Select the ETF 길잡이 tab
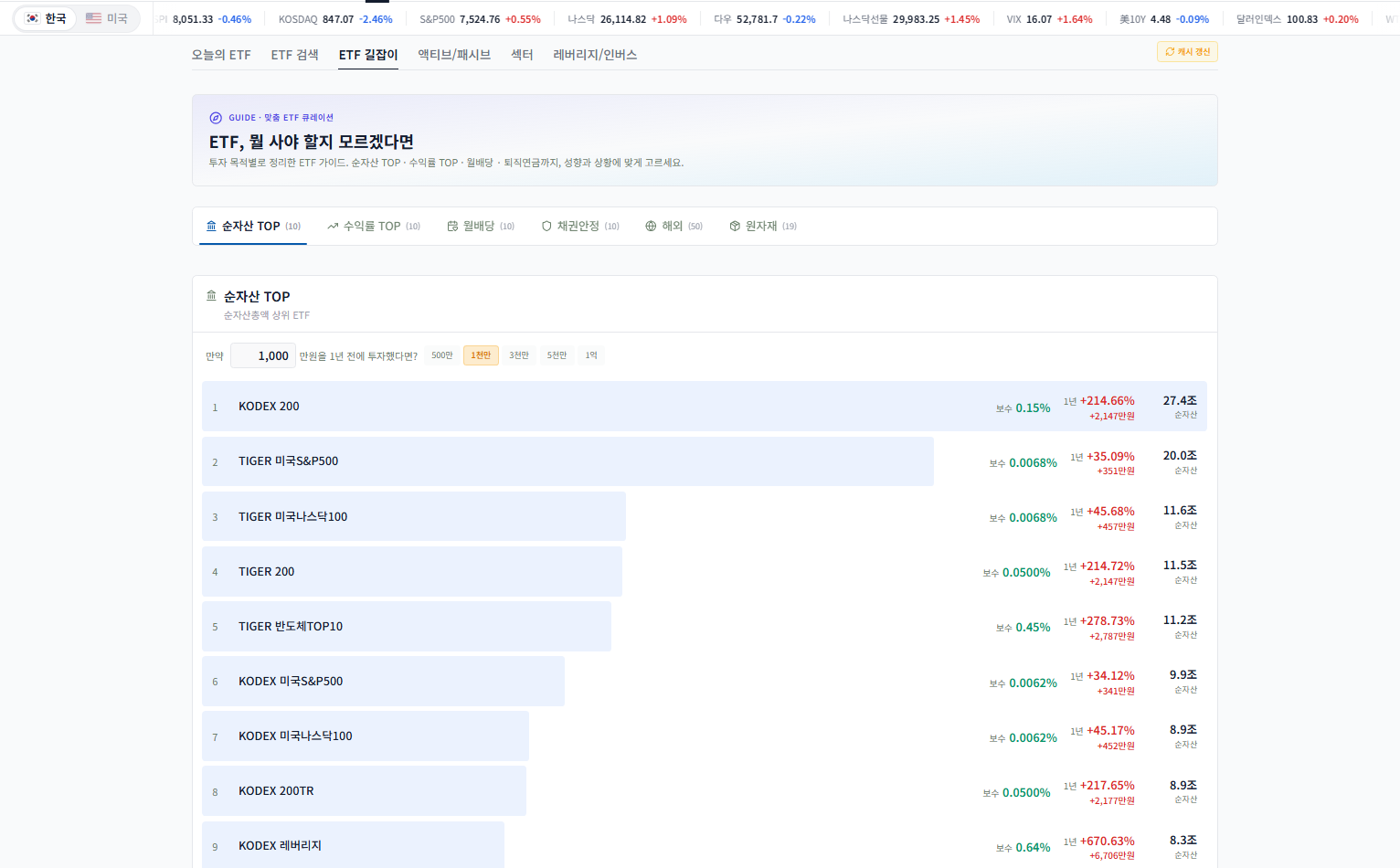The image size is (1400, 868). (x=368, y=55)
